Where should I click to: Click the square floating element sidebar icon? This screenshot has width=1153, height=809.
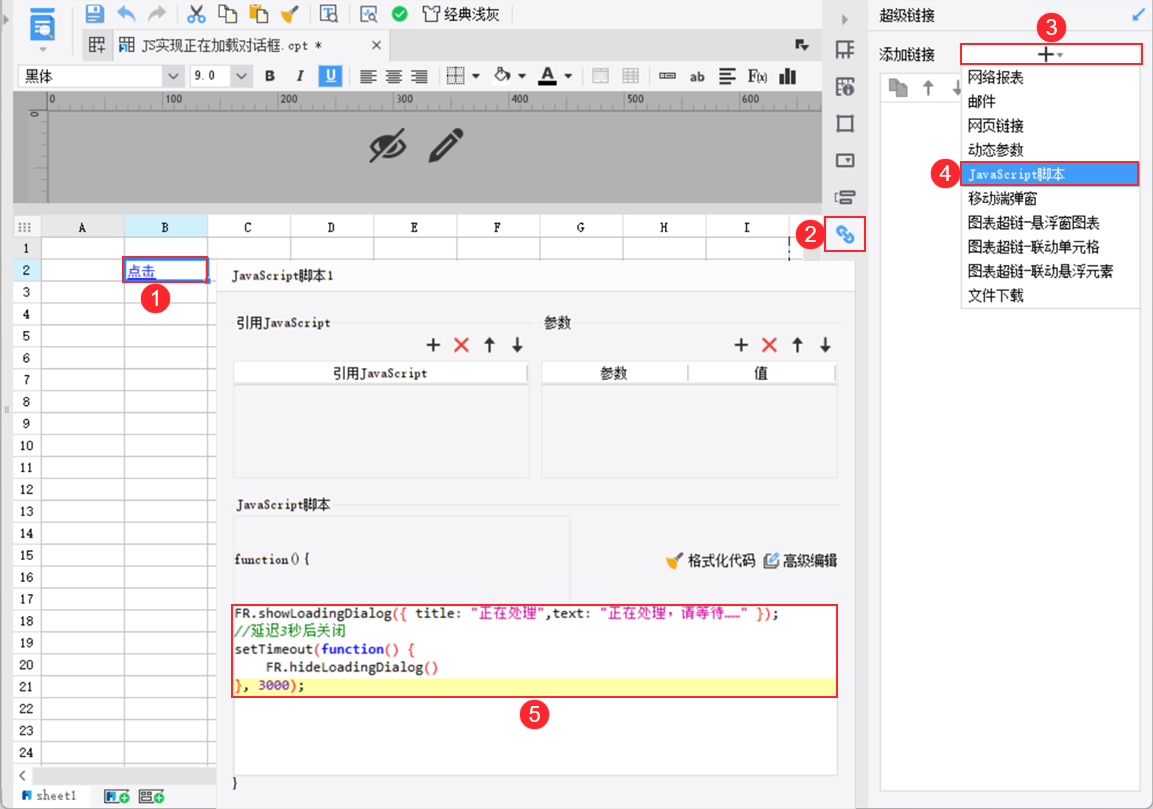[x=845, y=124]
